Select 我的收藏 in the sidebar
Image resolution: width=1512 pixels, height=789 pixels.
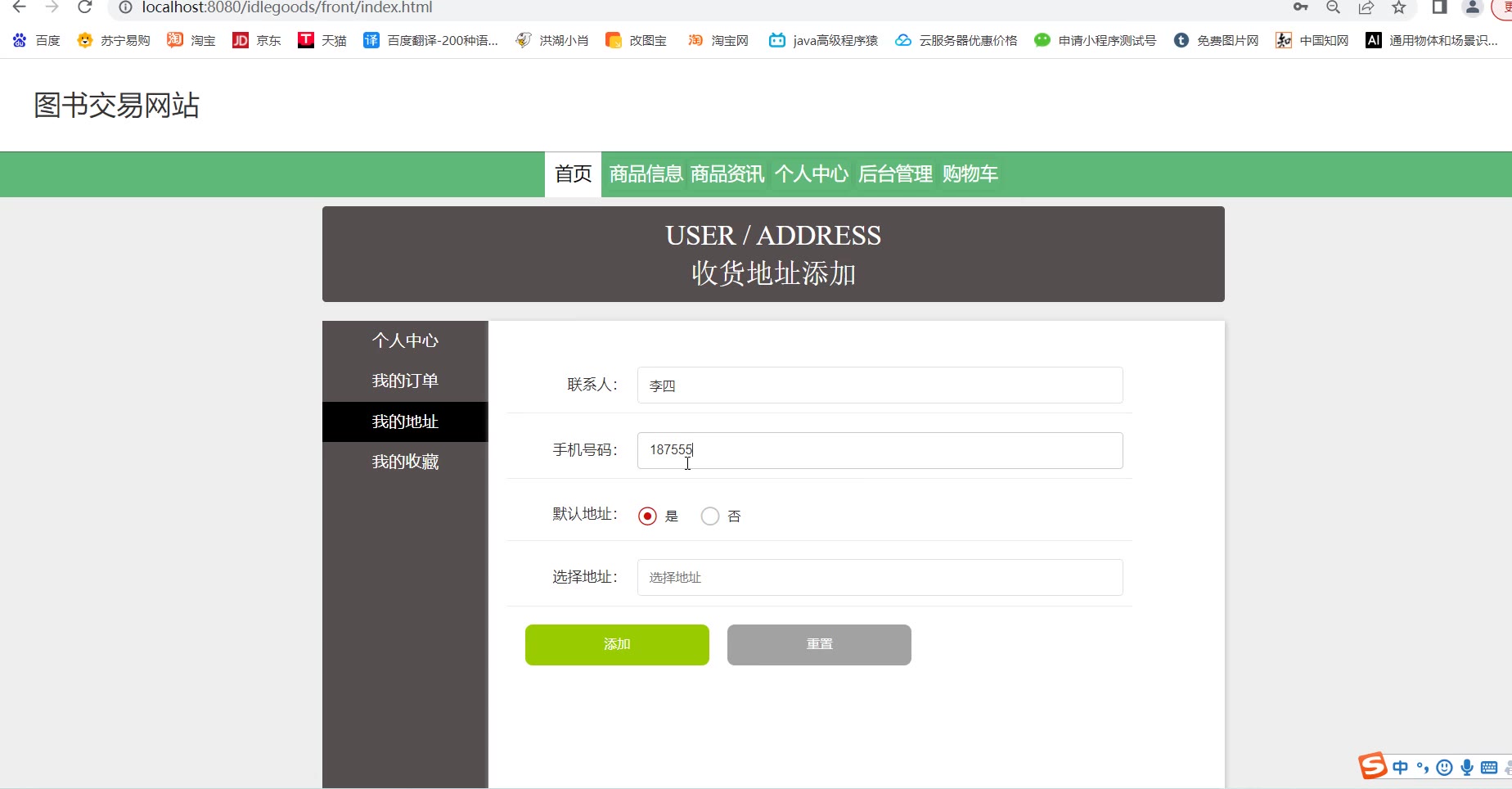click(x=405, y=462)
